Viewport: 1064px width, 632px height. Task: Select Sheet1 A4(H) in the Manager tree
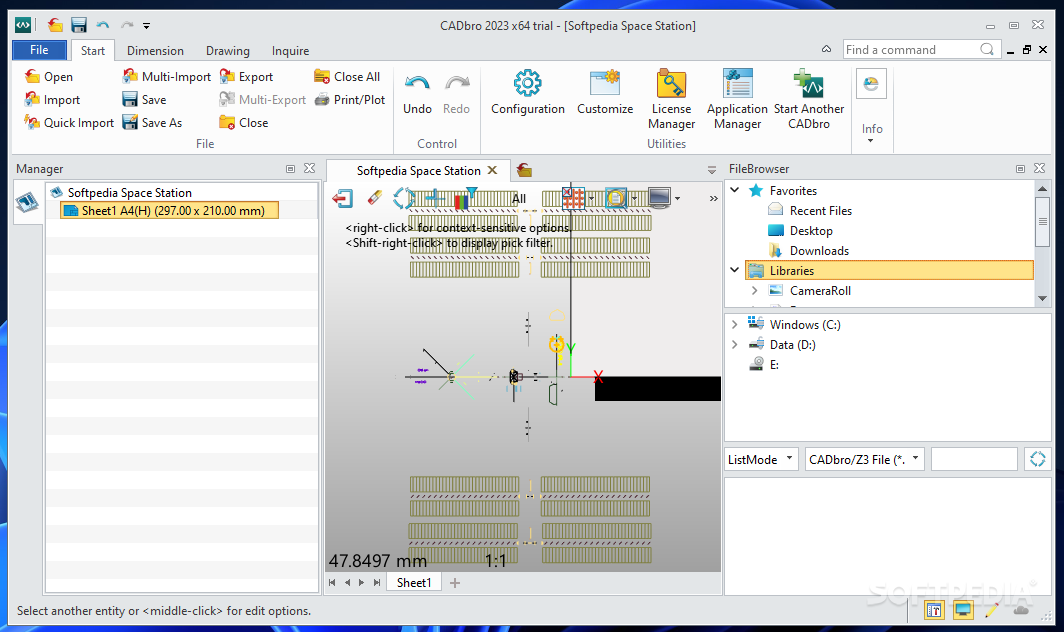coord(169,210)
